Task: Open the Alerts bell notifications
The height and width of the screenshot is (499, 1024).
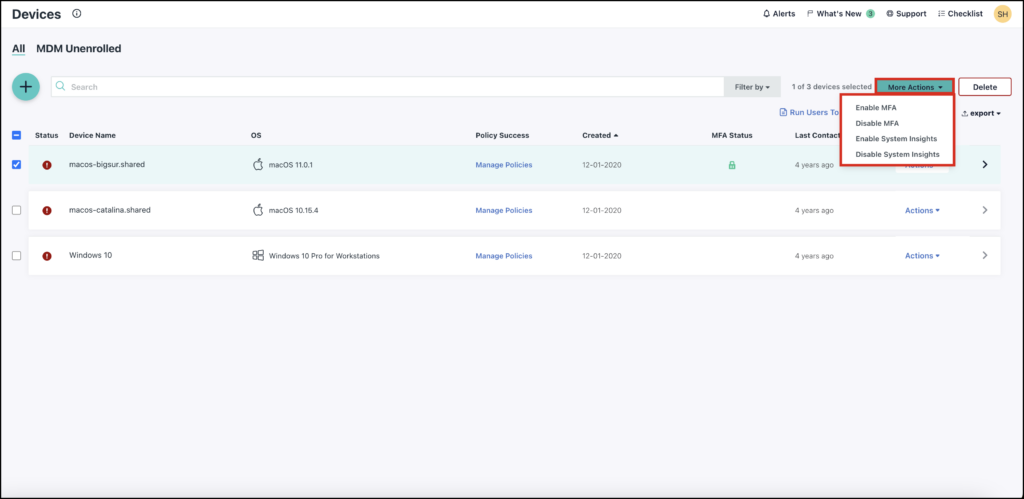Action: pyautogui.click(x=779, y=14)
